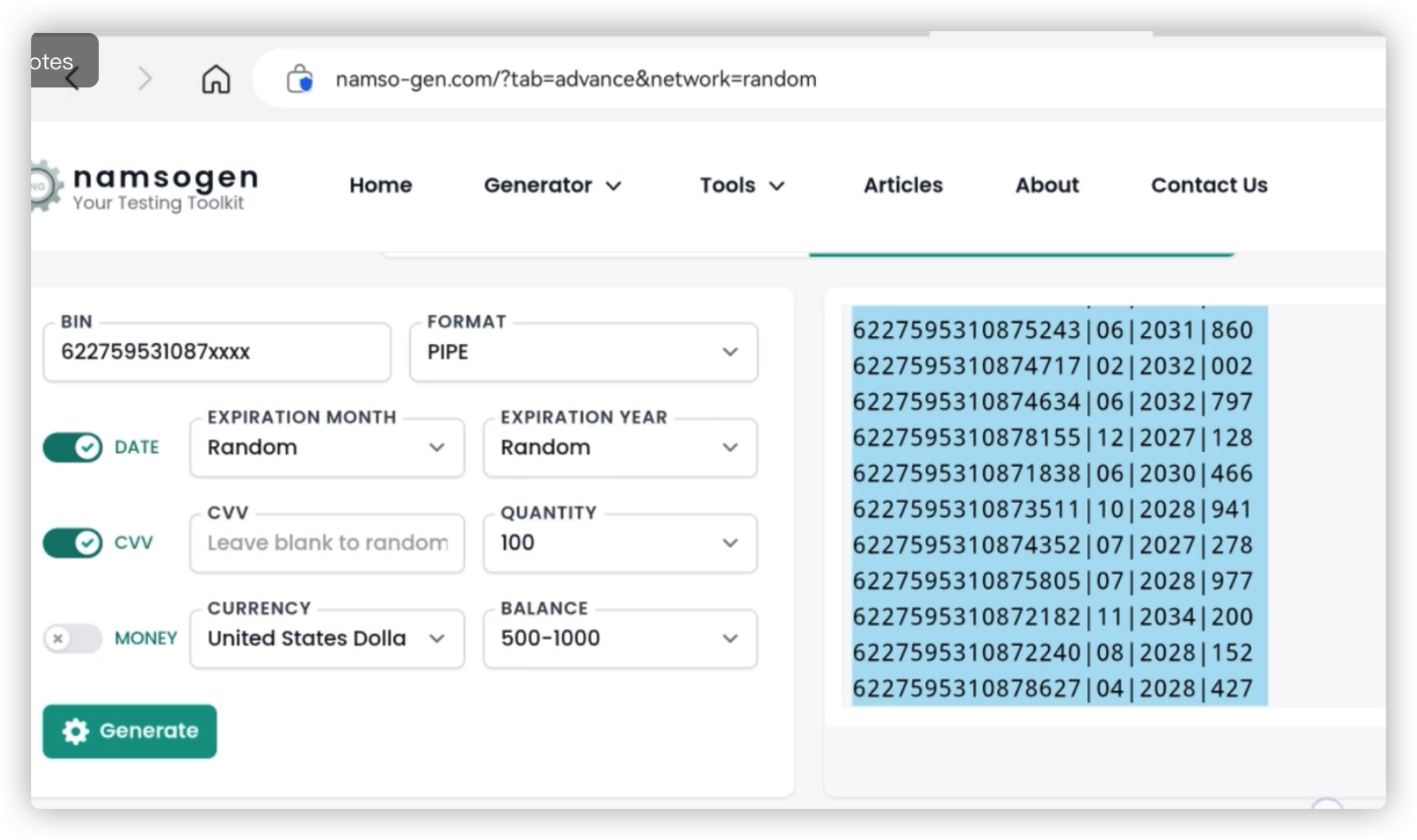Open the browser home page icon
Image resolution: width=1417 pixels, height=840 pixels.
(216, 79)
